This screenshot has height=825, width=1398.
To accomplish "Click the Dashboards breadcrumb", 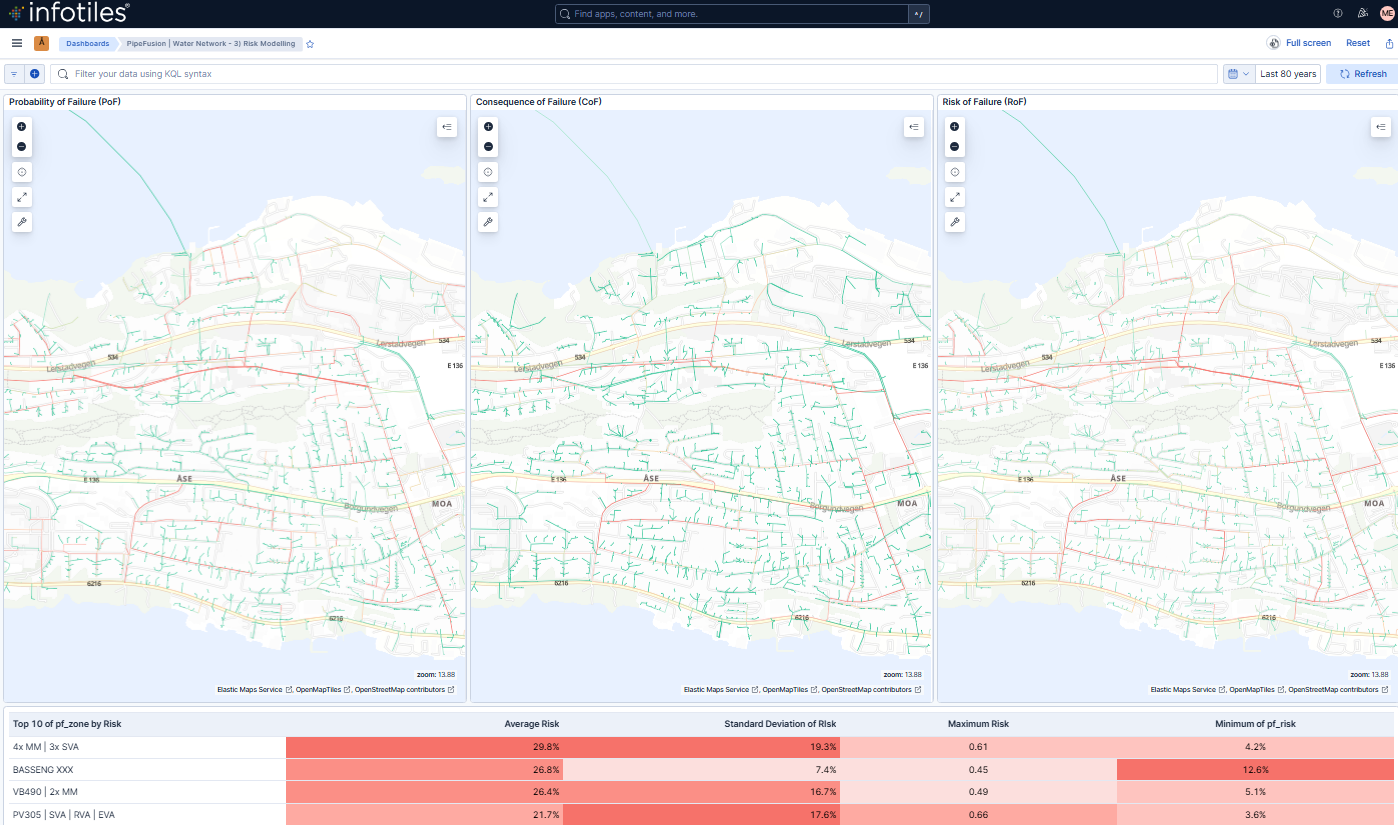I will (x=87, y=43).
